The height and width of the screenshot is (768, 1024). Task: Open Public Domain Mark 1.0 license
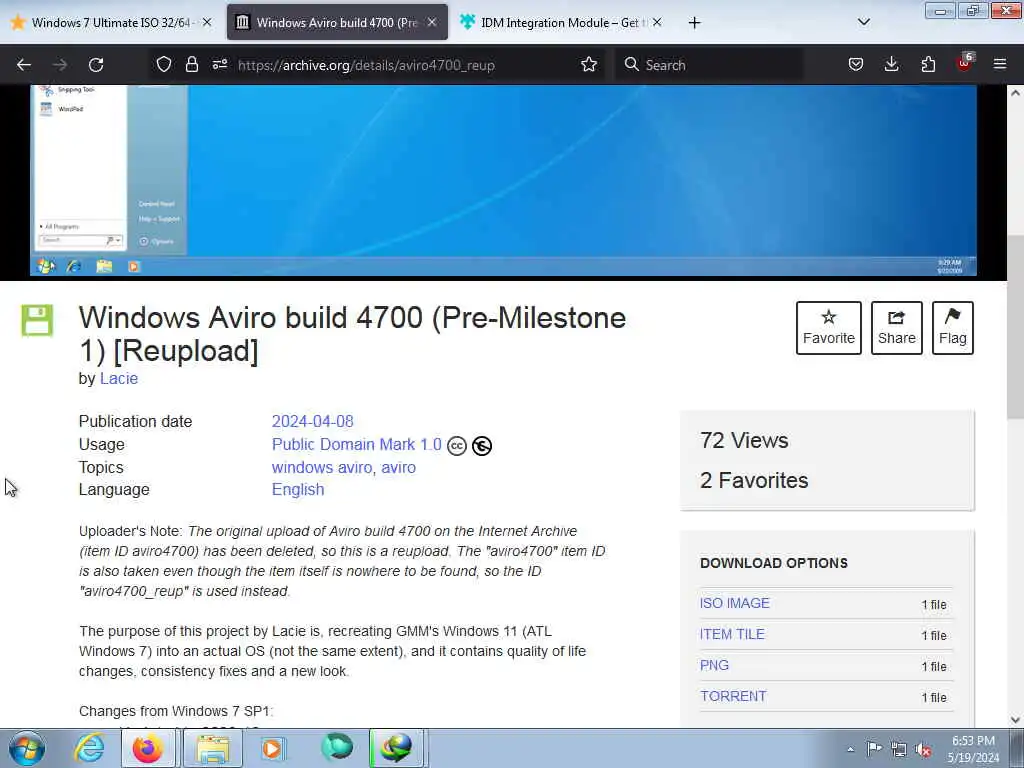357,445
